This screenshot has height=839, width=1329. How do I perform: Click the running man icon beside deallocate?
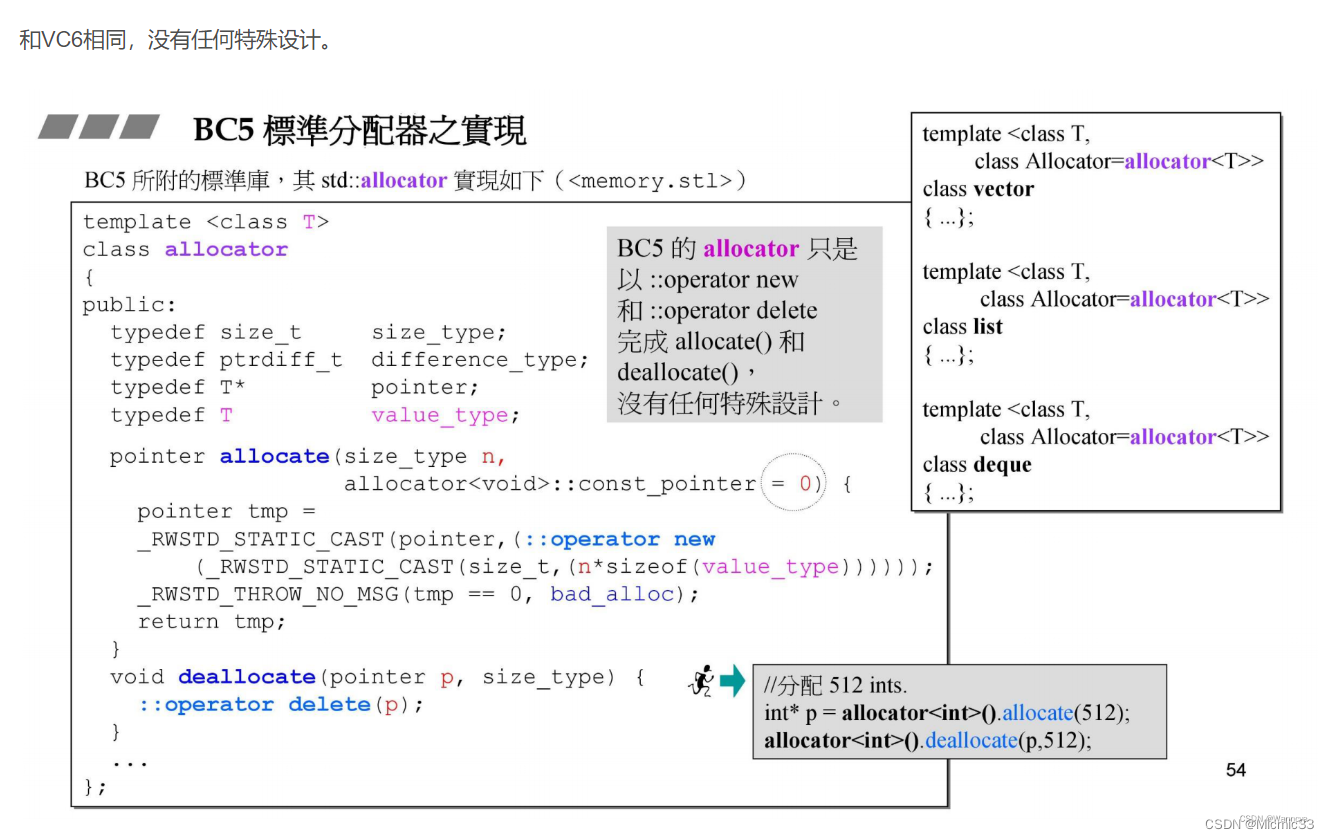point(702,681)
